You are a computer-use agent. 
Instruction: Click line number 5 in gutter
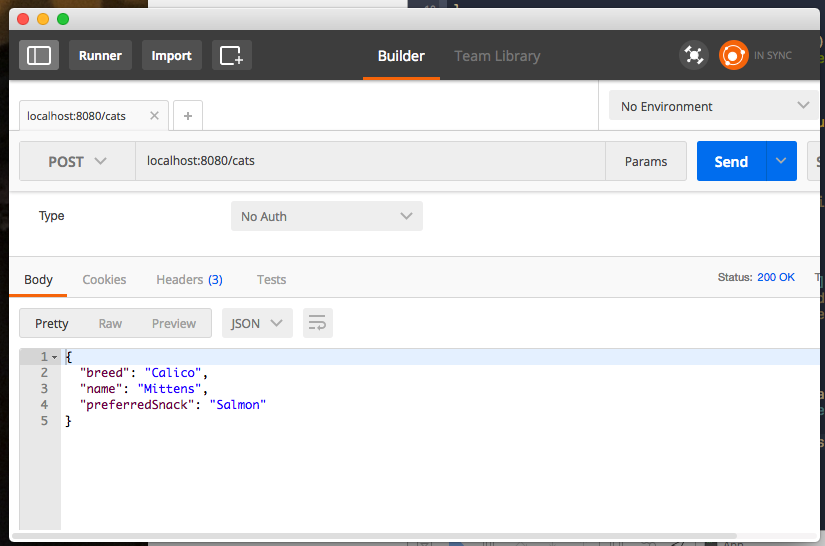click(x=44, y=421)
